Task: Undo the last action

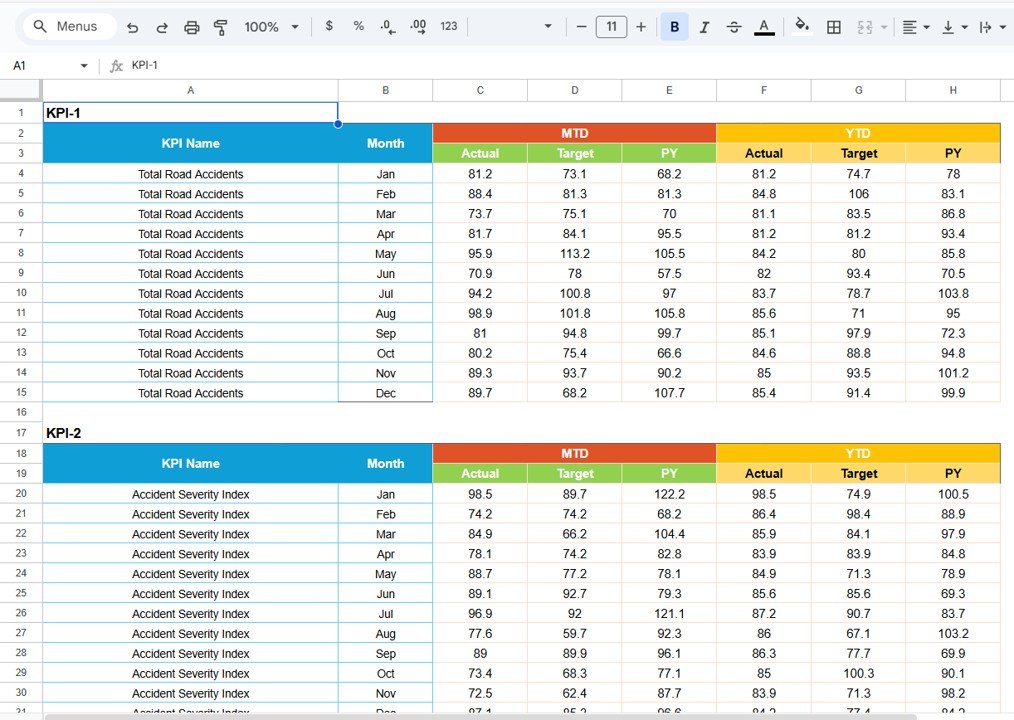Action: pos(132,27)
